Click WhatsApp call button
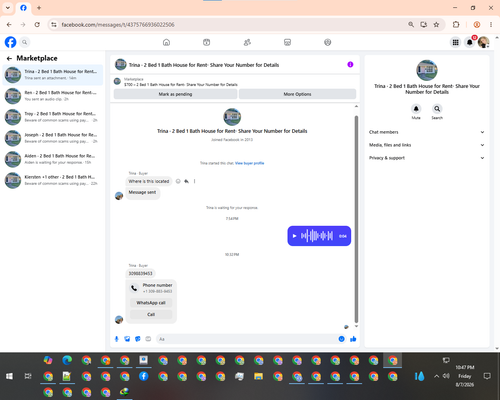The height and width of the screenshot is (400, 500). [x=151, y=303]
